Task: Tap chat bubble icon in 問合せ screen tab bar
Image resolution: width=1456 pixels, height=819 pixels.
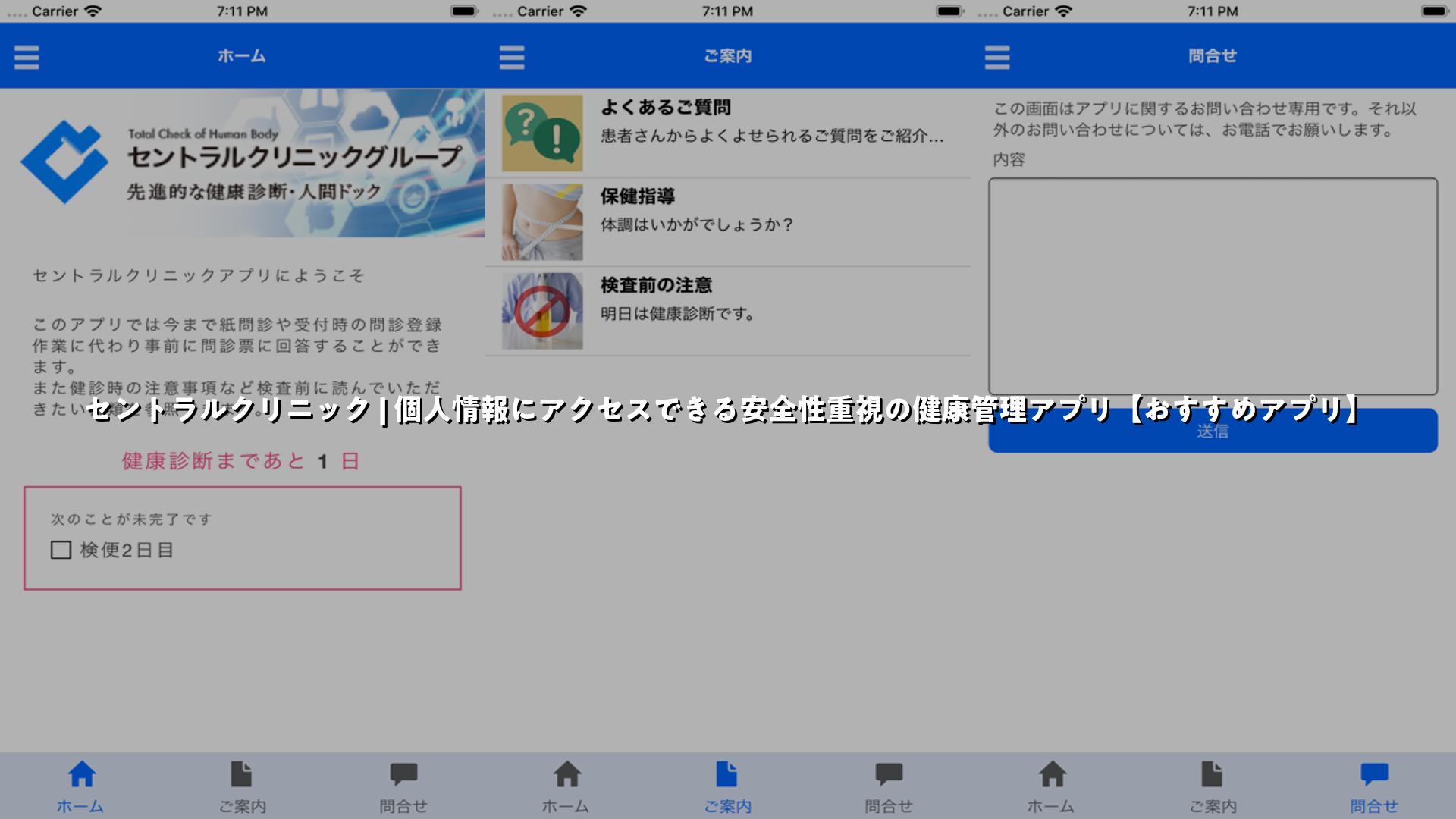Action: click(x=1374, y=774)
